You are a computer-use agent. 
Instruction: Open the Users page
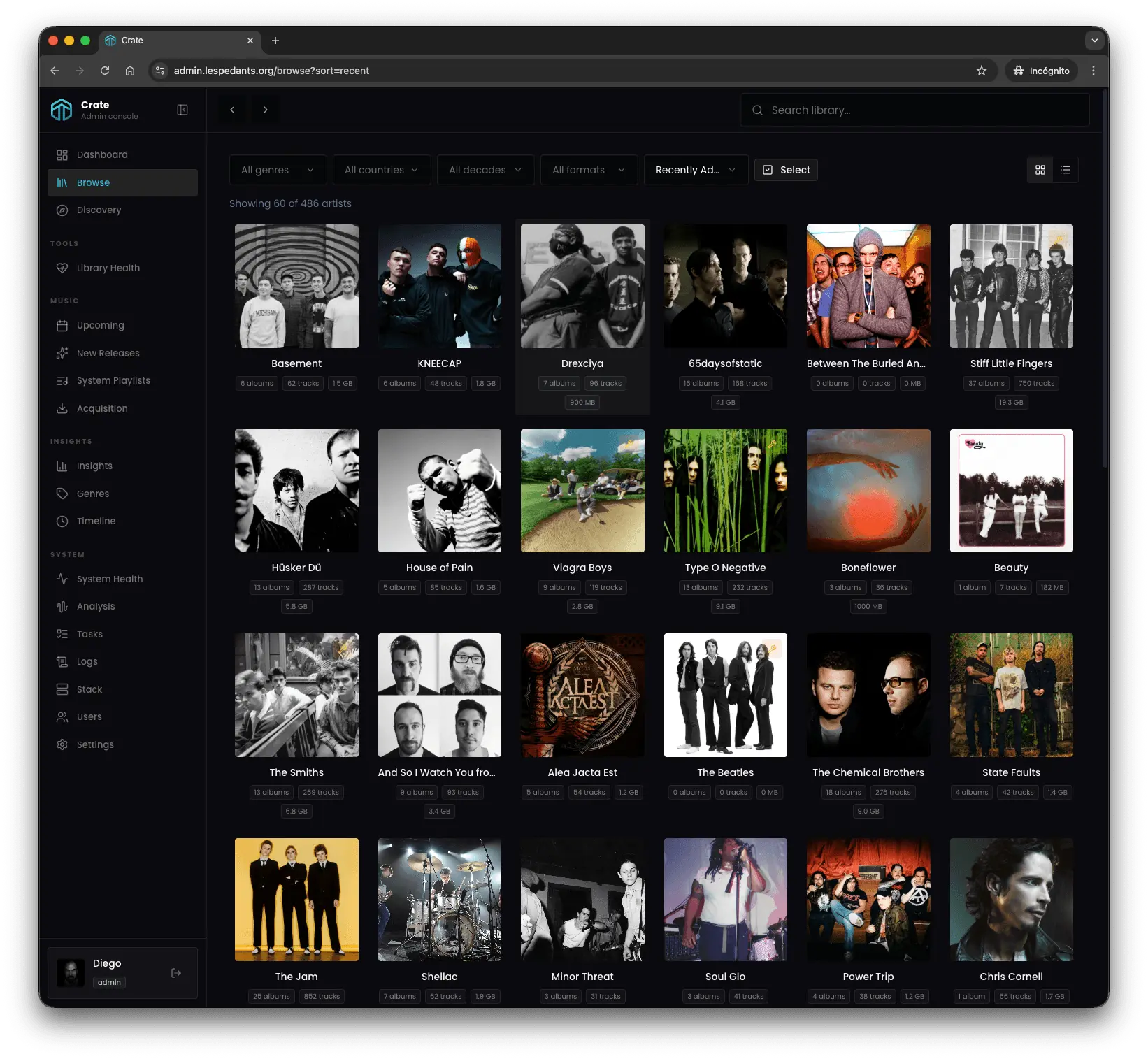[x=122, y=716]
